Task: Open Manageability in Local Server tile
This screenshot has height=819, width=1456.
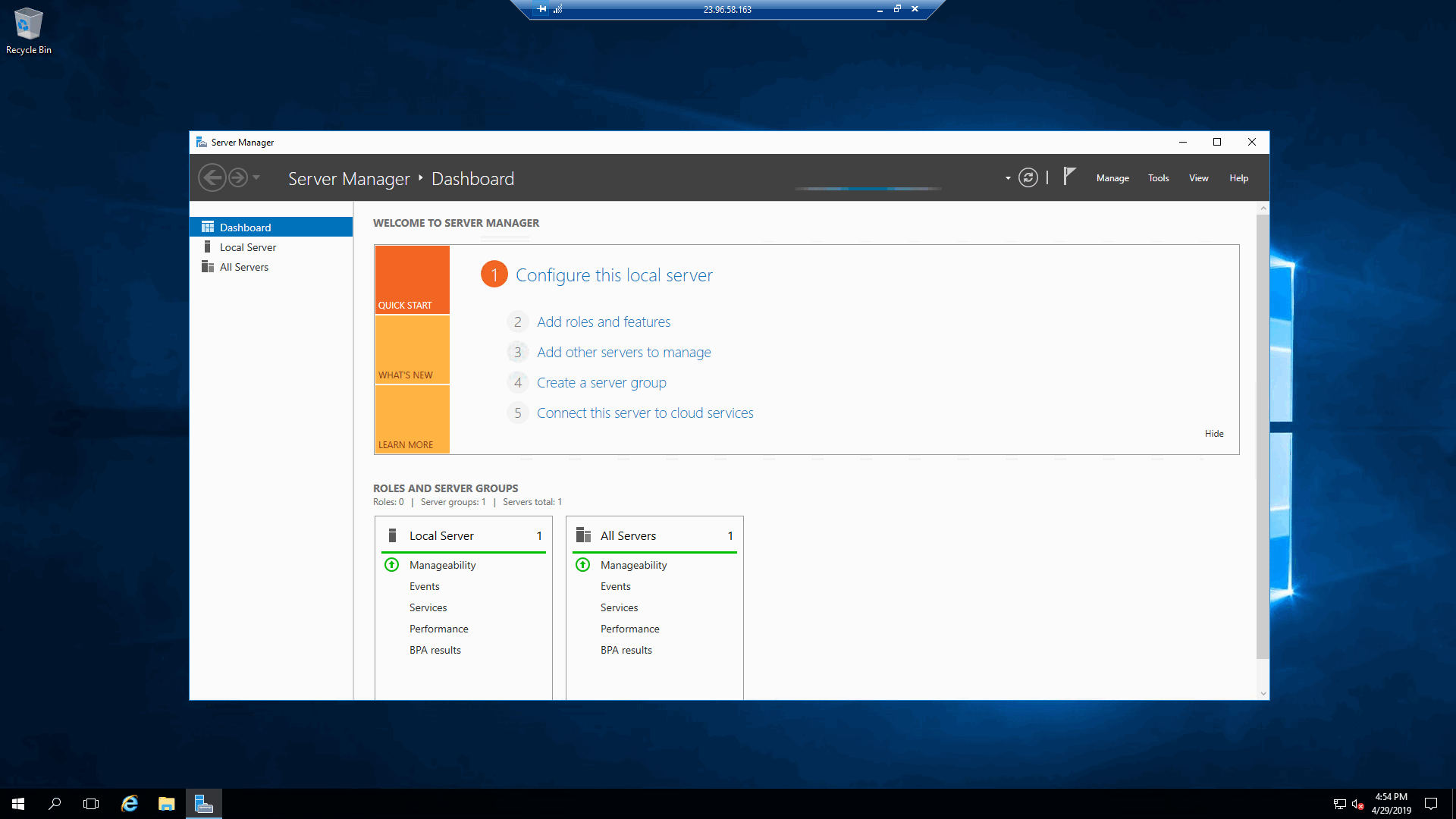Action: click(443, 565)
